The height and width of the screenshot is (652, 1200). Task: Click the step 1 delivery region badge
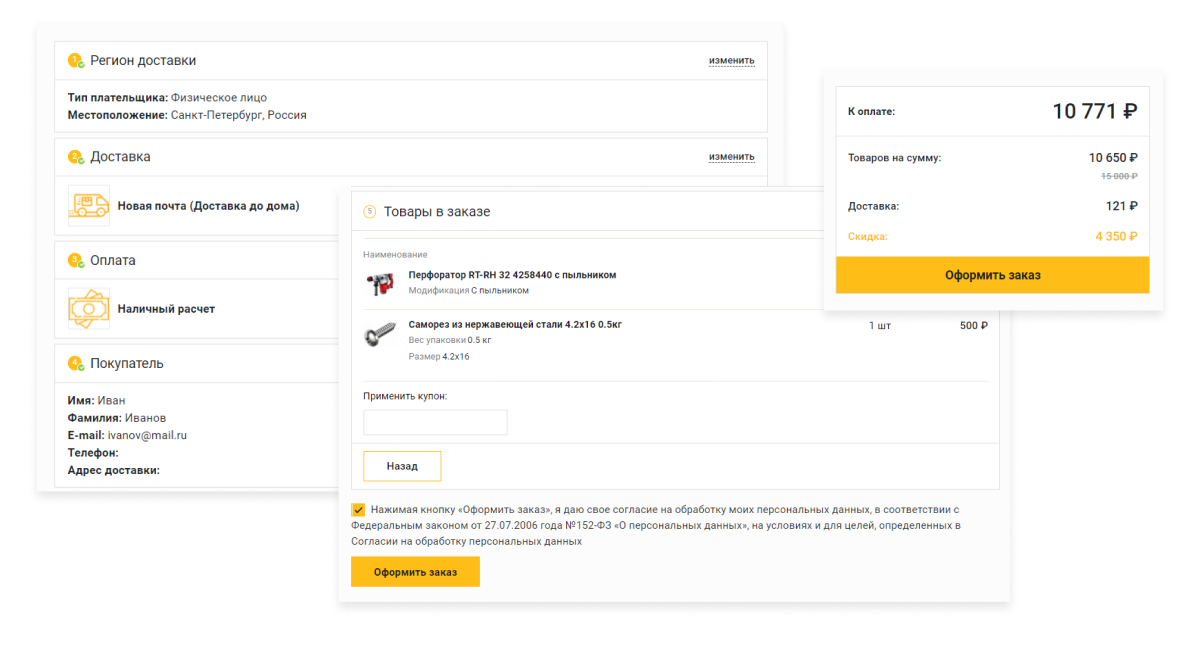[76, 61]
